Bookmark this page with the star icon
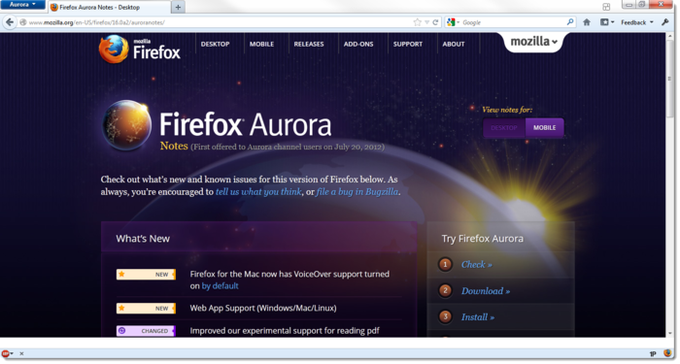Viewport: 680px width, 364px height. point(417,22)
